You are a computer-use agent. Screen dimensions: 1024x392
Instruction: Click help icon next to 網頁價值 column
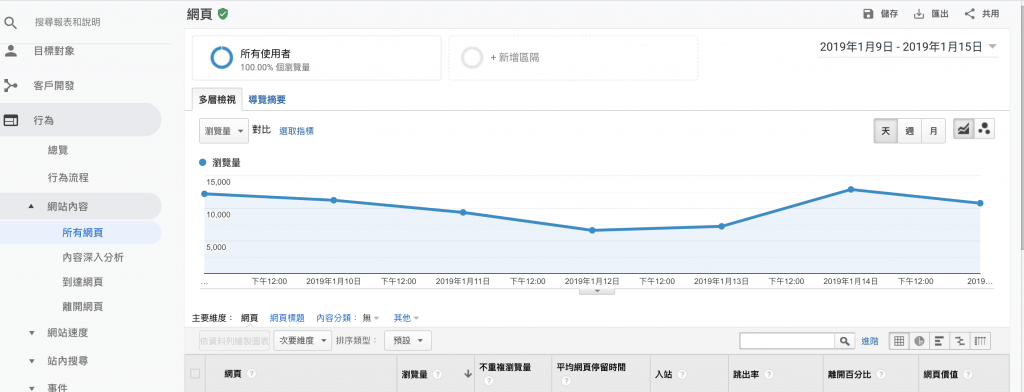(968, 374)
